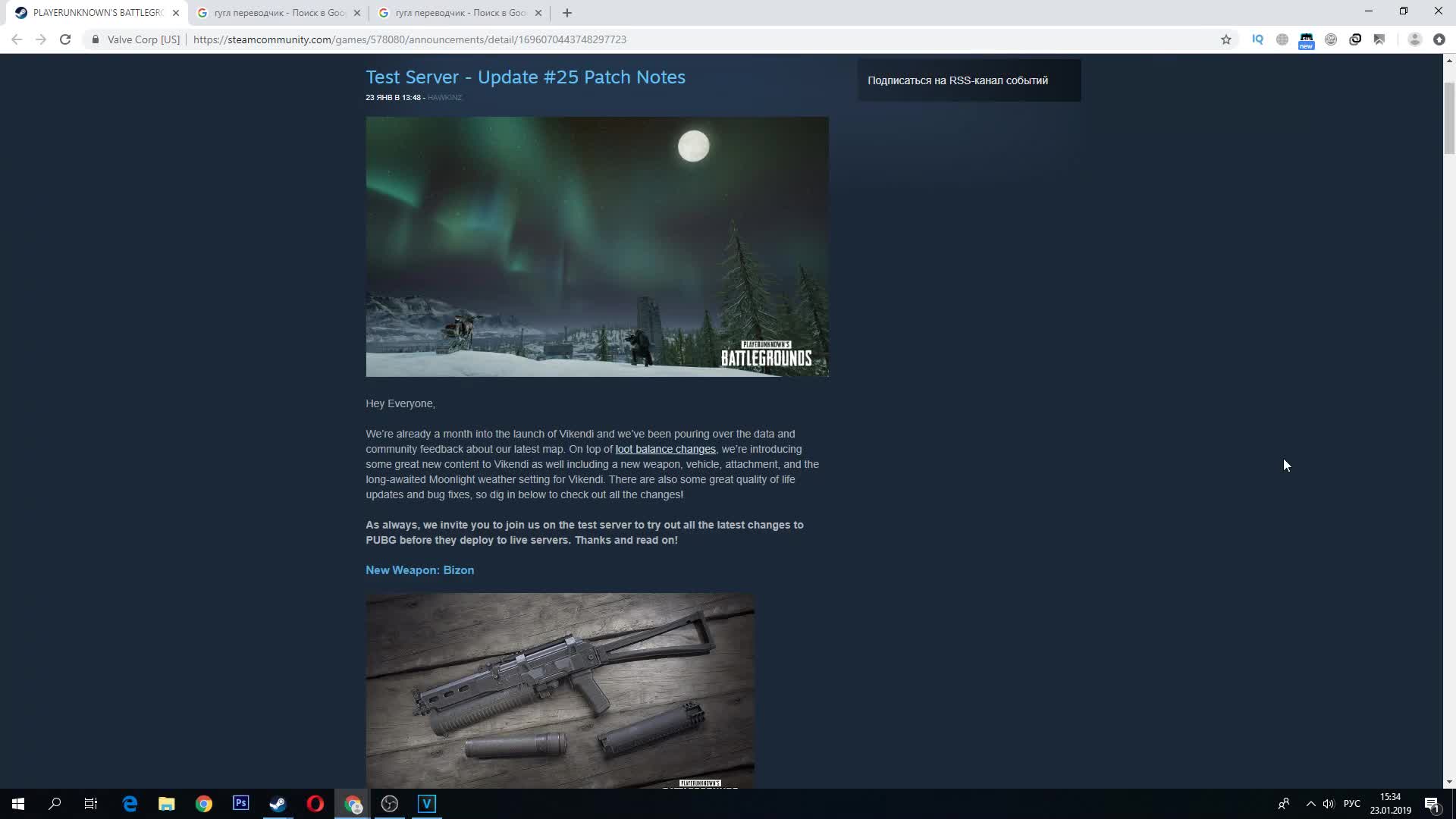Click the globe extension icon in toolbar
Viewport: 1456px width, 819px height.
1282,39
